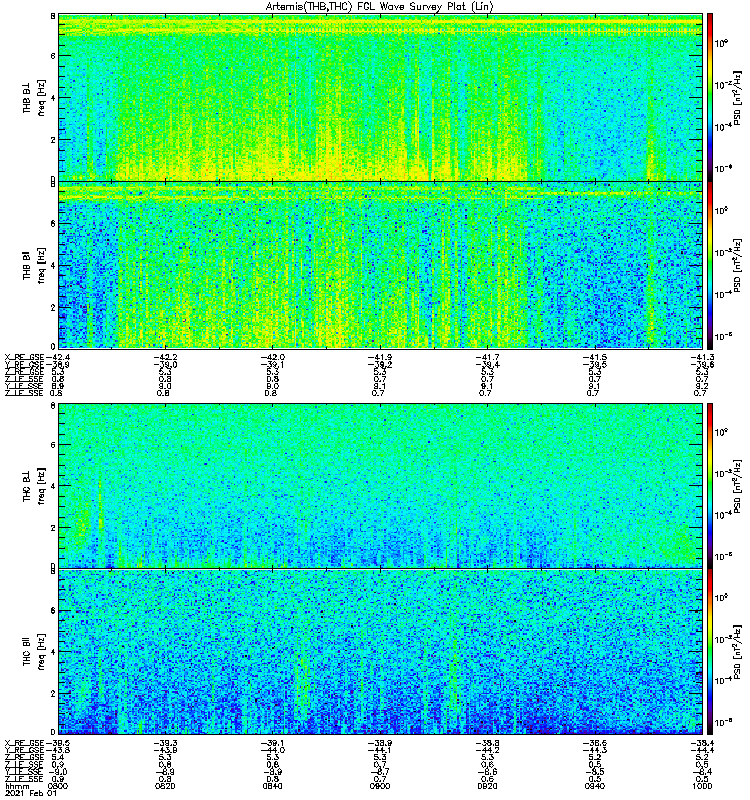This screenshot has height=800, width=750.
Task: Click the X_RE_GSE value -38.8
Action: click(487, 743)
